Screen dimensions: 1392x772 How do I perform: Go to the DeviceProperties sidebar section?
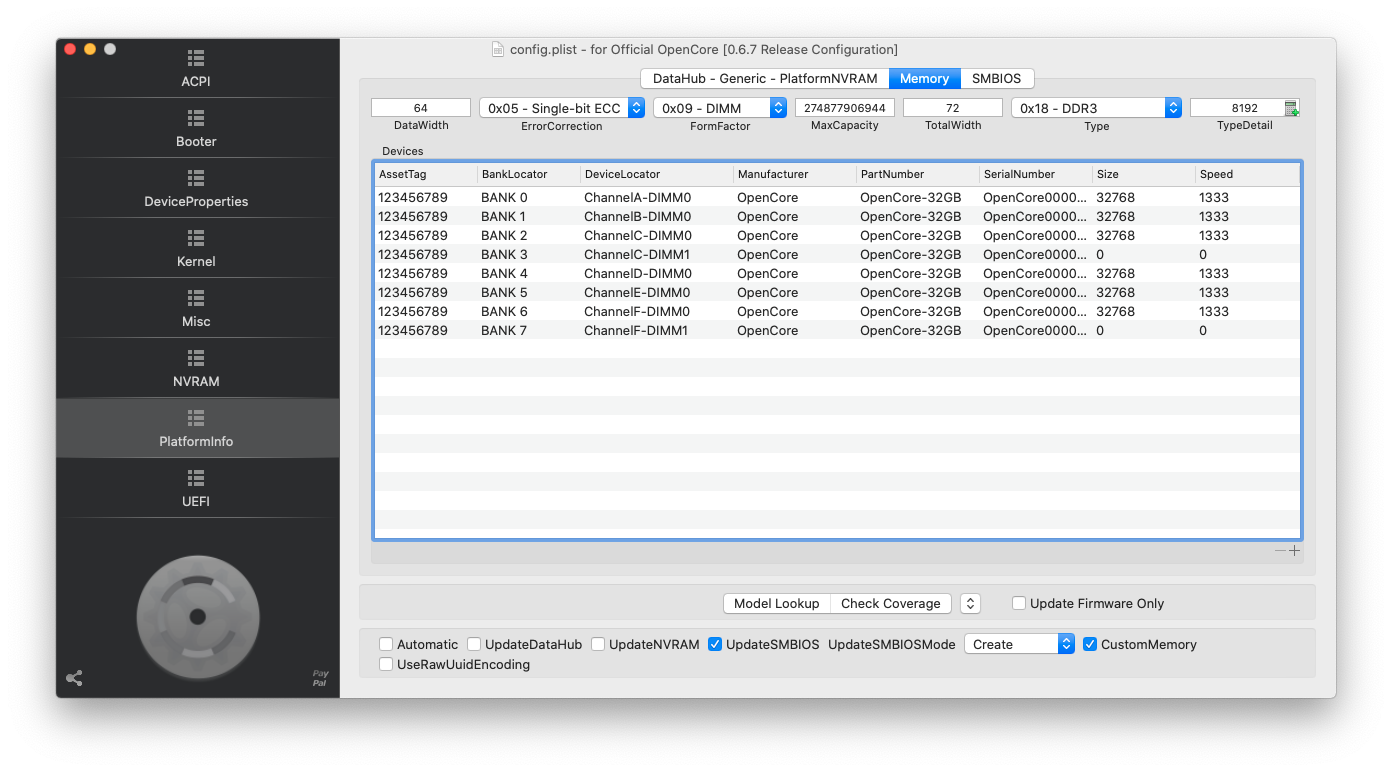click(196, 188)
